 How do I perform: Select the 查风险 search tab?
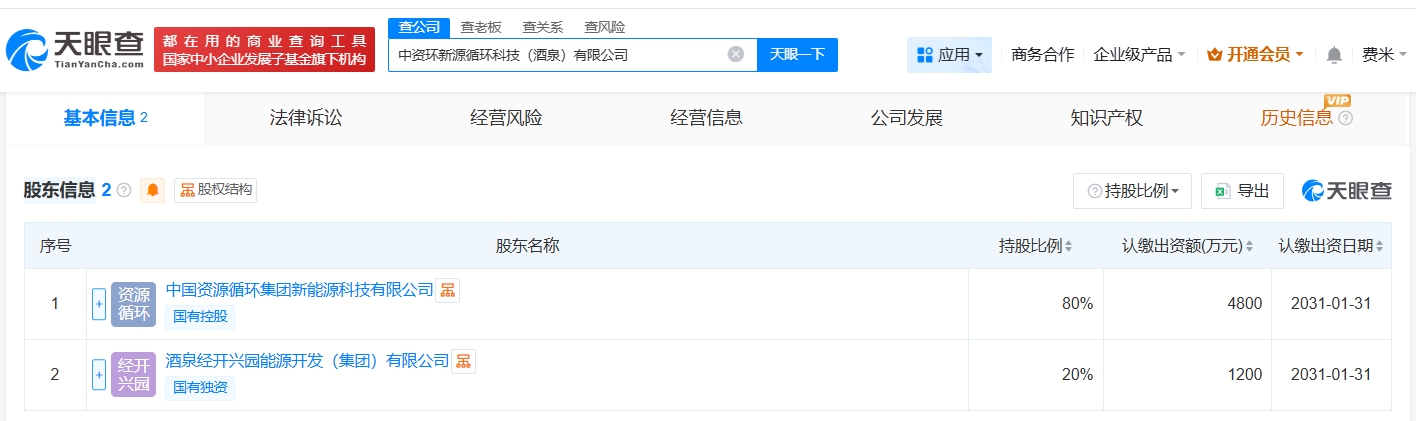(x=605, y=27)
